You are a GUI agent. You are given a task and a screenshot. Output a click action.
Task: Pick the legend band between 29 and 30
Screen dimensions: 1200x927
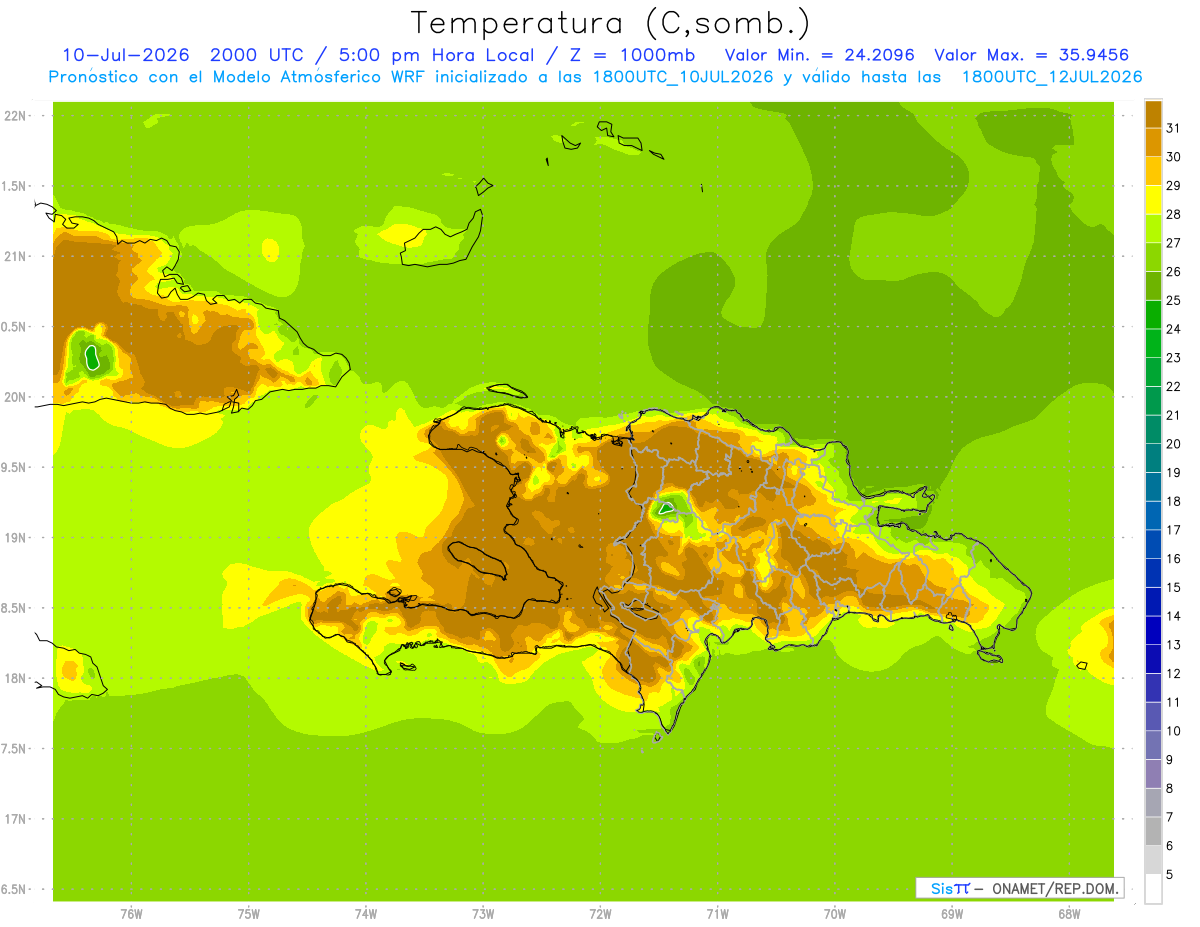pyautogui.click(x=1153, y=170)
